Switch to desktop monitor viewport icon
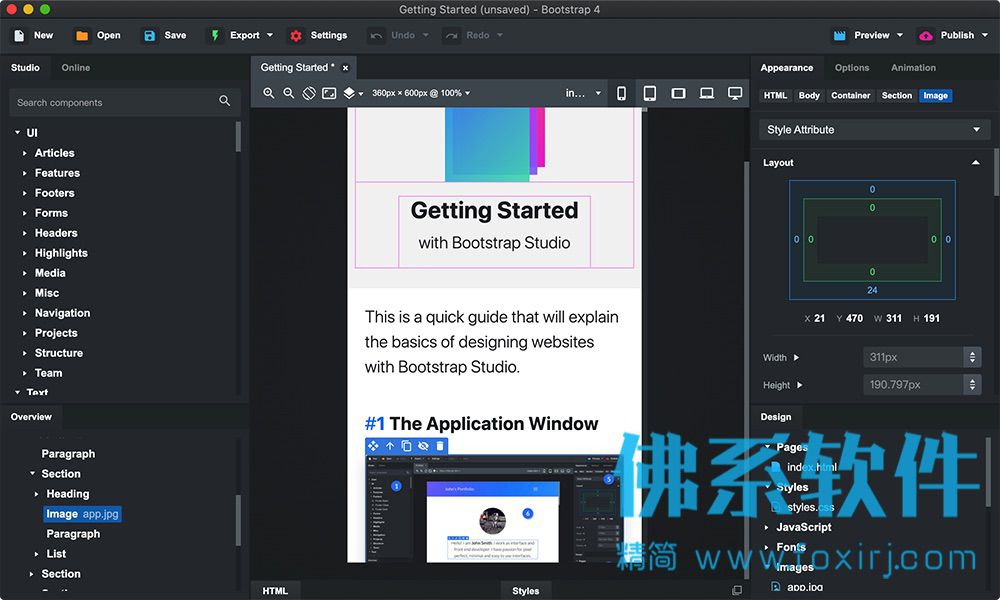The image size is (1000, 600). (x=735, y=93)
